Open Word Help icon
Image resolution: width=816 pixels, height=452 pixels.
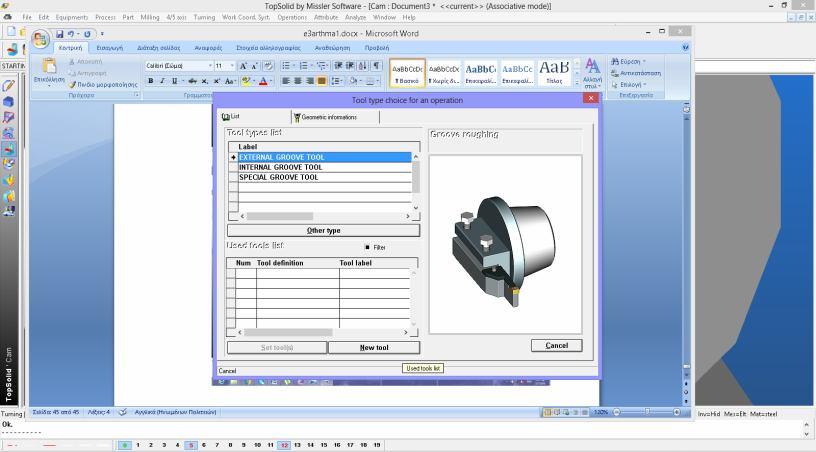coord(685,47)
